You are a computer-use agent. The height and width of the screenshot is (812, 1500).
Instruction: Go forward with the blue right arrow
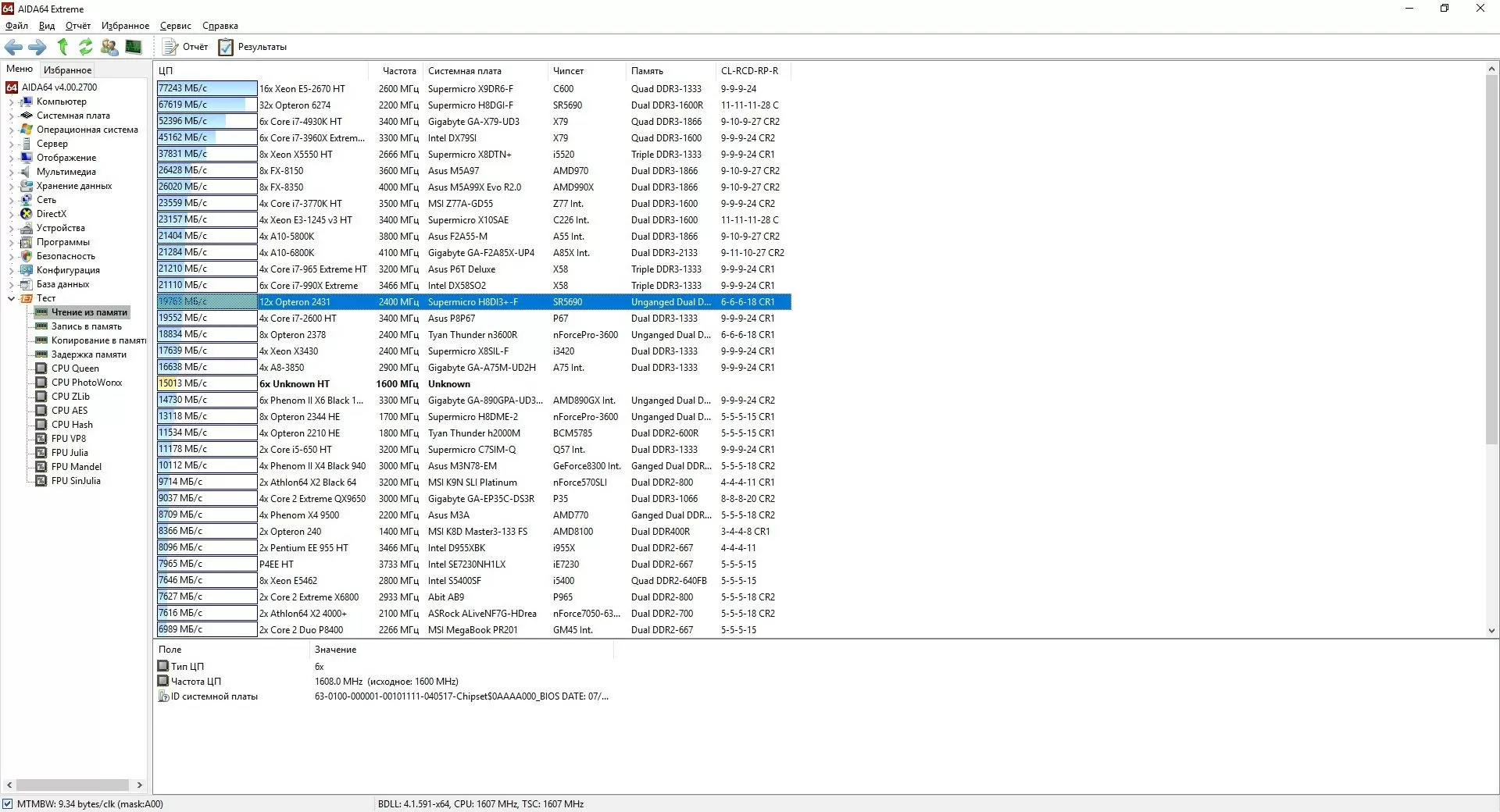37,47
